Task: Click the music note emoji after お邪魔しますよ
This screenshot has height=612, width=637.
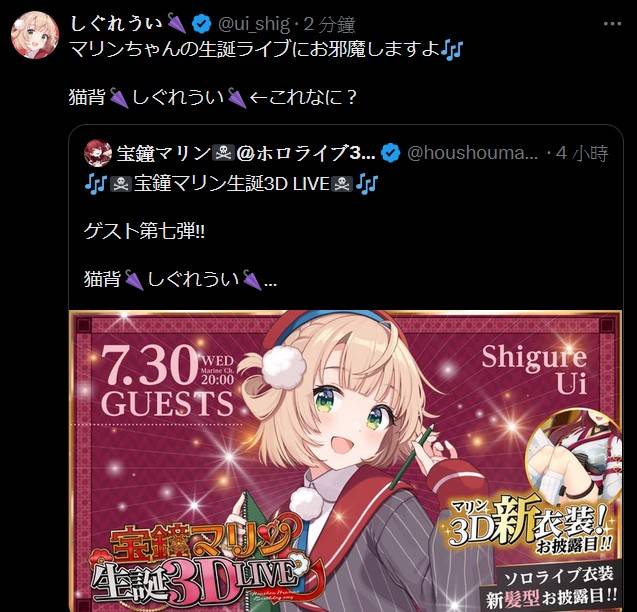Action: (452, 50)
